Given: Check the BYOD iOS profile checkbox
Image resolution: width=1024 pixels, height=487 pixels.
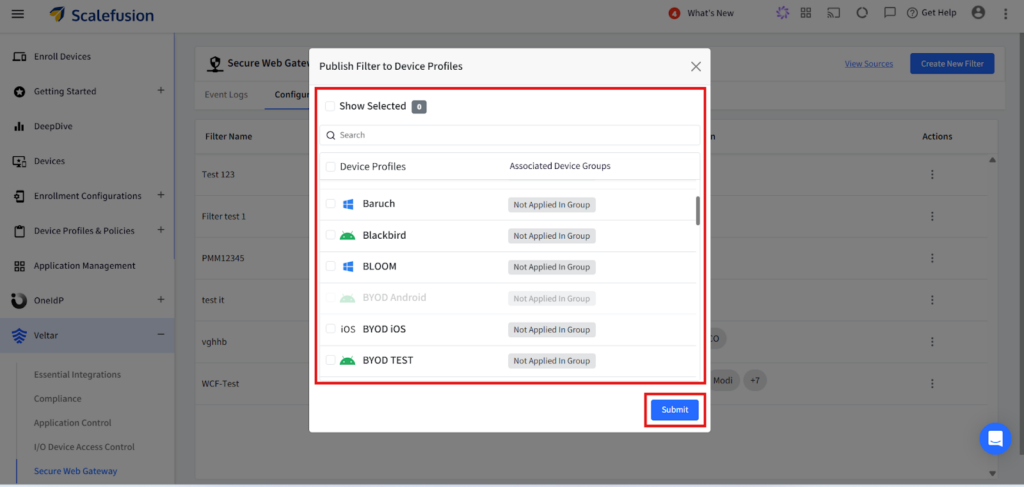Looking at the screenshot, I should (x=330, y=329).
